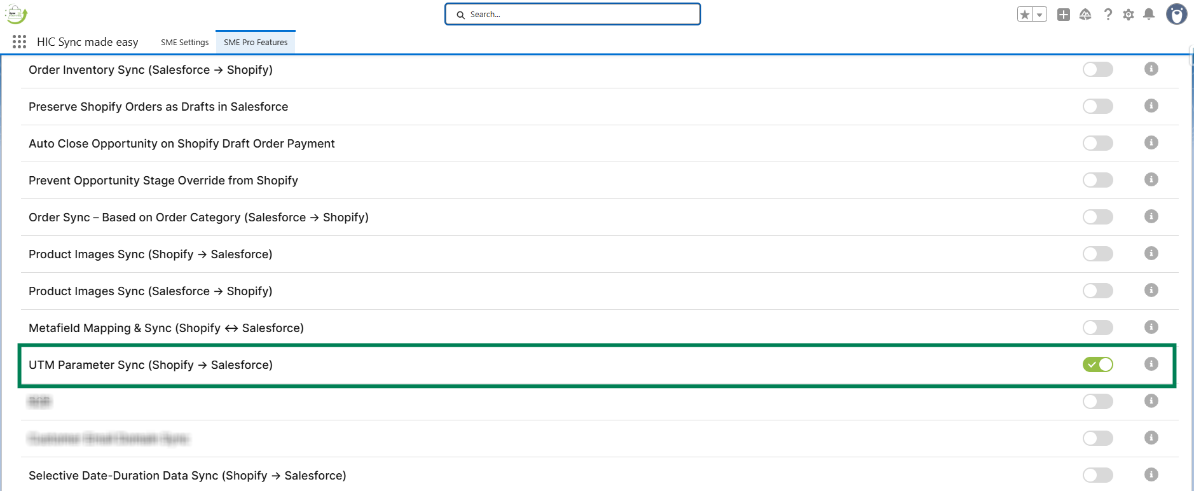The height and width of the screenshot is (491, 1194).
Task: Open the Setup gear icon
Action: click(1129, 15)
